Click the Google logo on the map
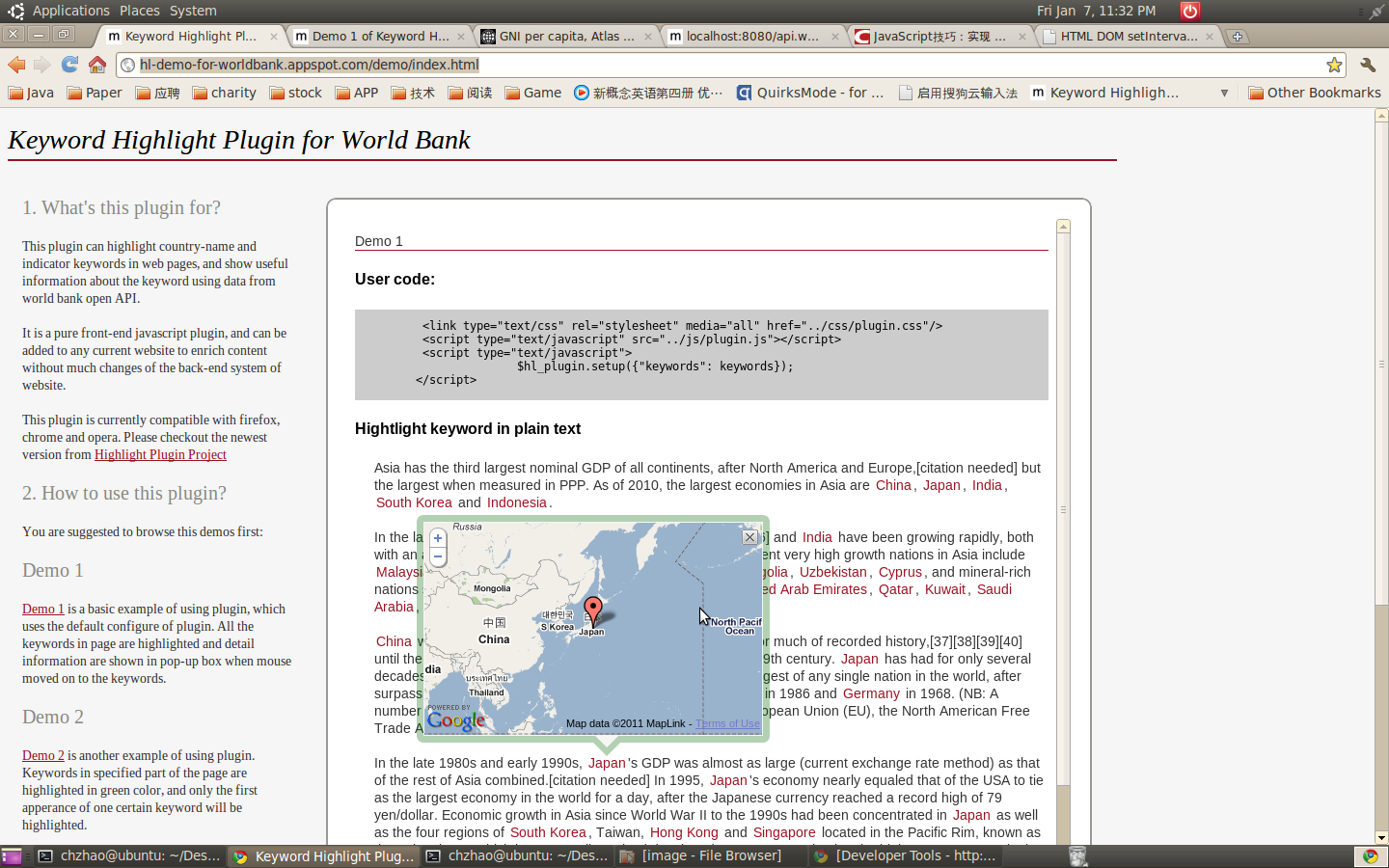Screen dimensions: 1389x868 455,720
